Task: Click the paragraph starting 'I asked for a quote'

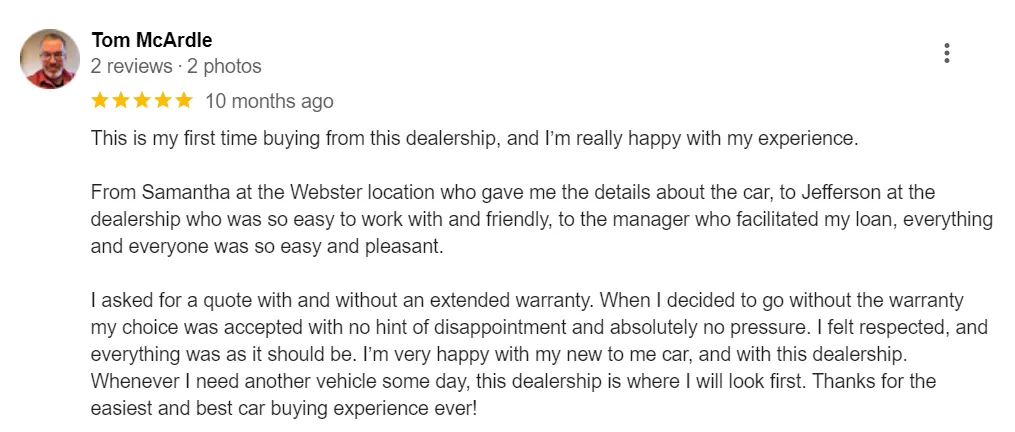Action: point(539,355)
